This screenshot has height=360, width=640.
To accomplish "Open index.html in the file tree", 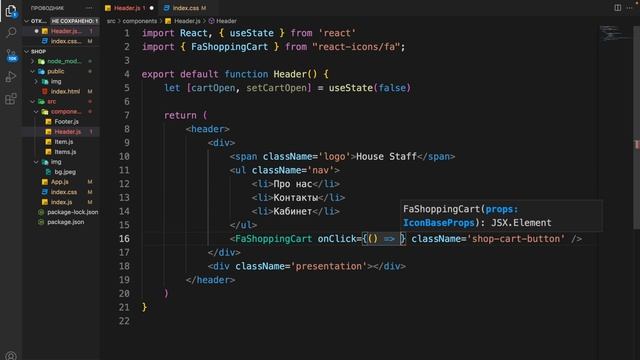I will coord(65,91).
